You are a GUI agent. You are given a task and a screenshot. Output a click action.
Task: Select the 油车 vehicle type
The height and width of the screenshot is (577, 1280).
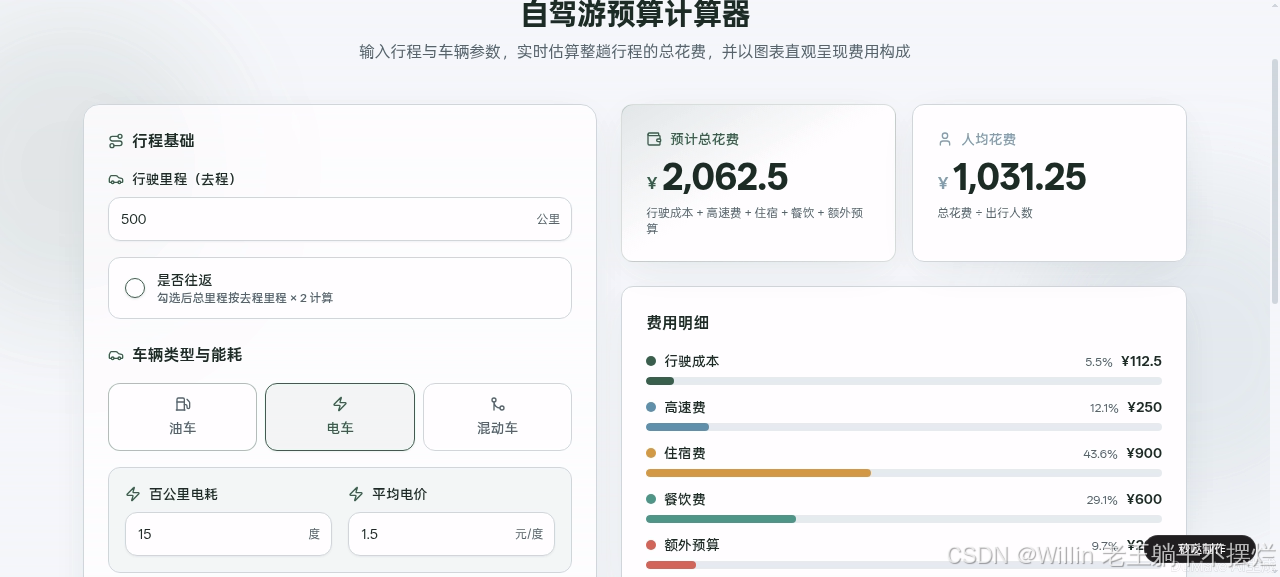182,417
